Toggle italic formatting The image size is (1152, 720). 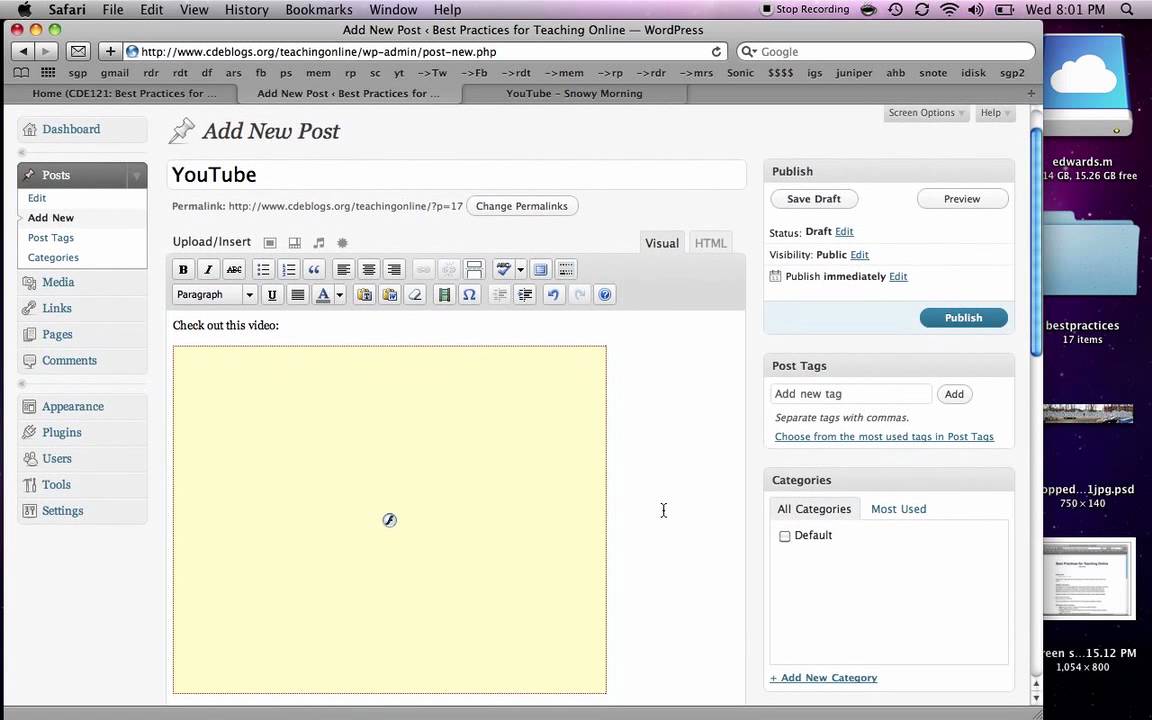point(209,270)
